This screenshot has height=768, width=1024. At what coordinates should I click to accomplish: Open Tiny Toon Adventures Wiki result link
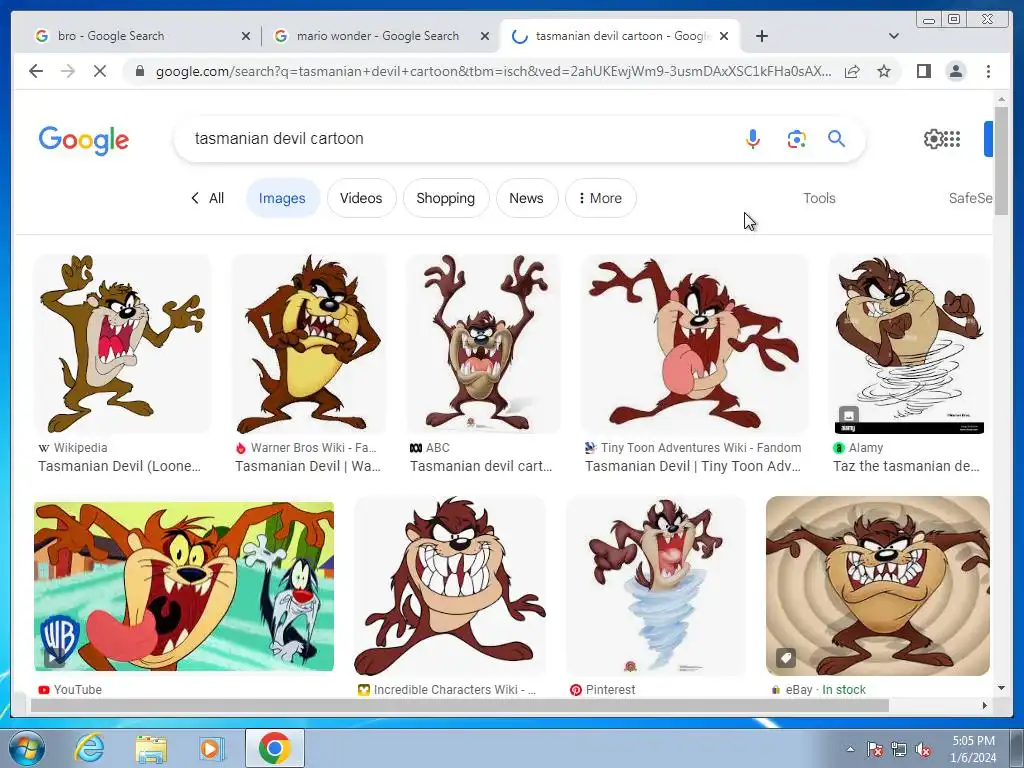(x=693, y=466)
